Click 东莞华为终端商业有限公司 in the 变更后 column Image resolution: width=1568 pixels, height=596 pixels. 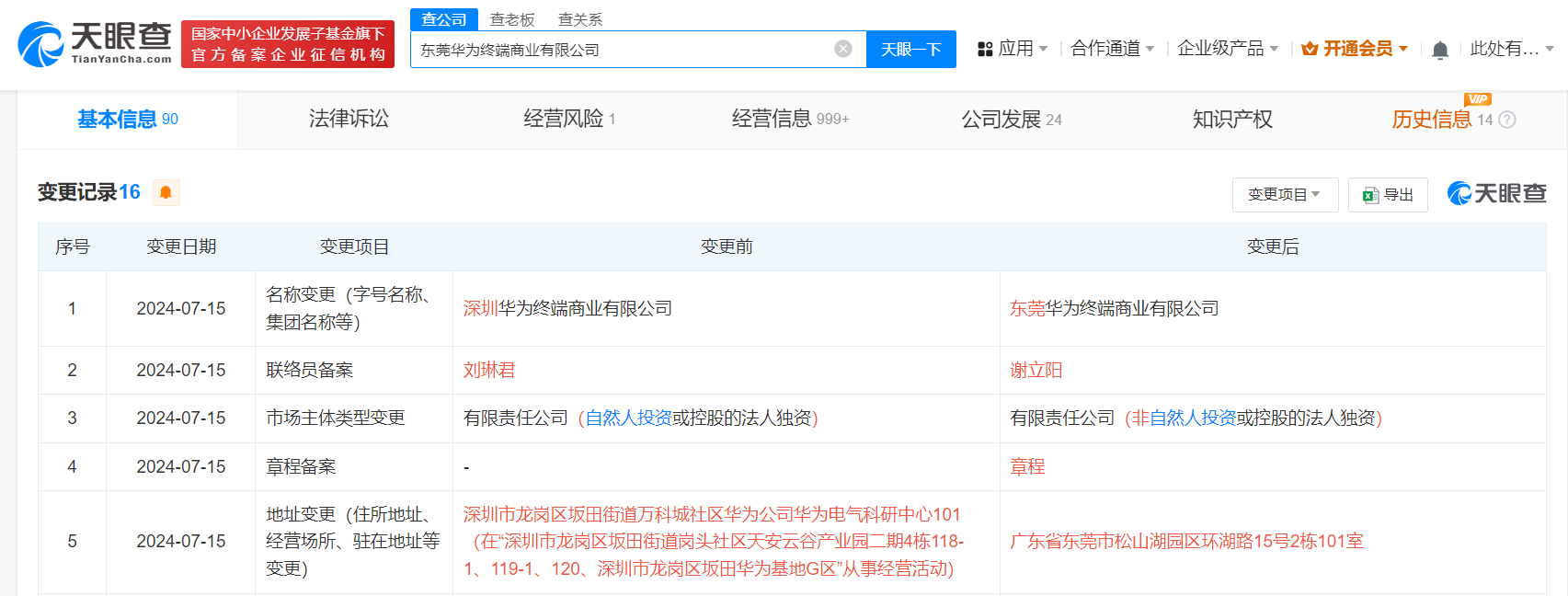pyautogui.click(x=1115, y=309)
